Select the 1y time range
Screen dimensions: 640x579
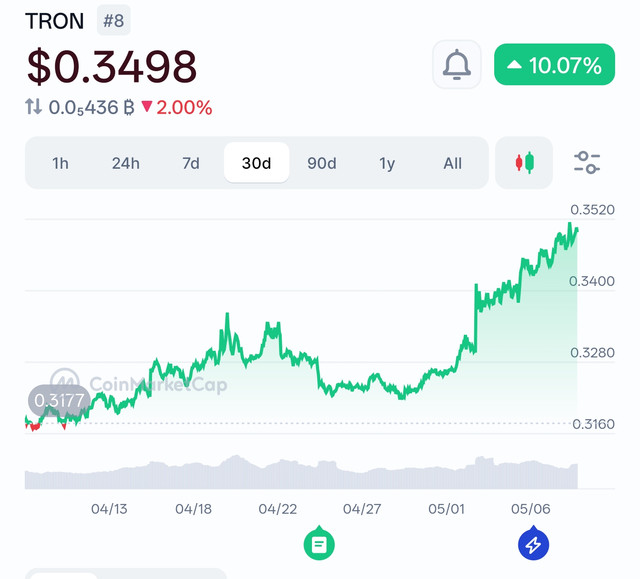click(x=387, y=163)
